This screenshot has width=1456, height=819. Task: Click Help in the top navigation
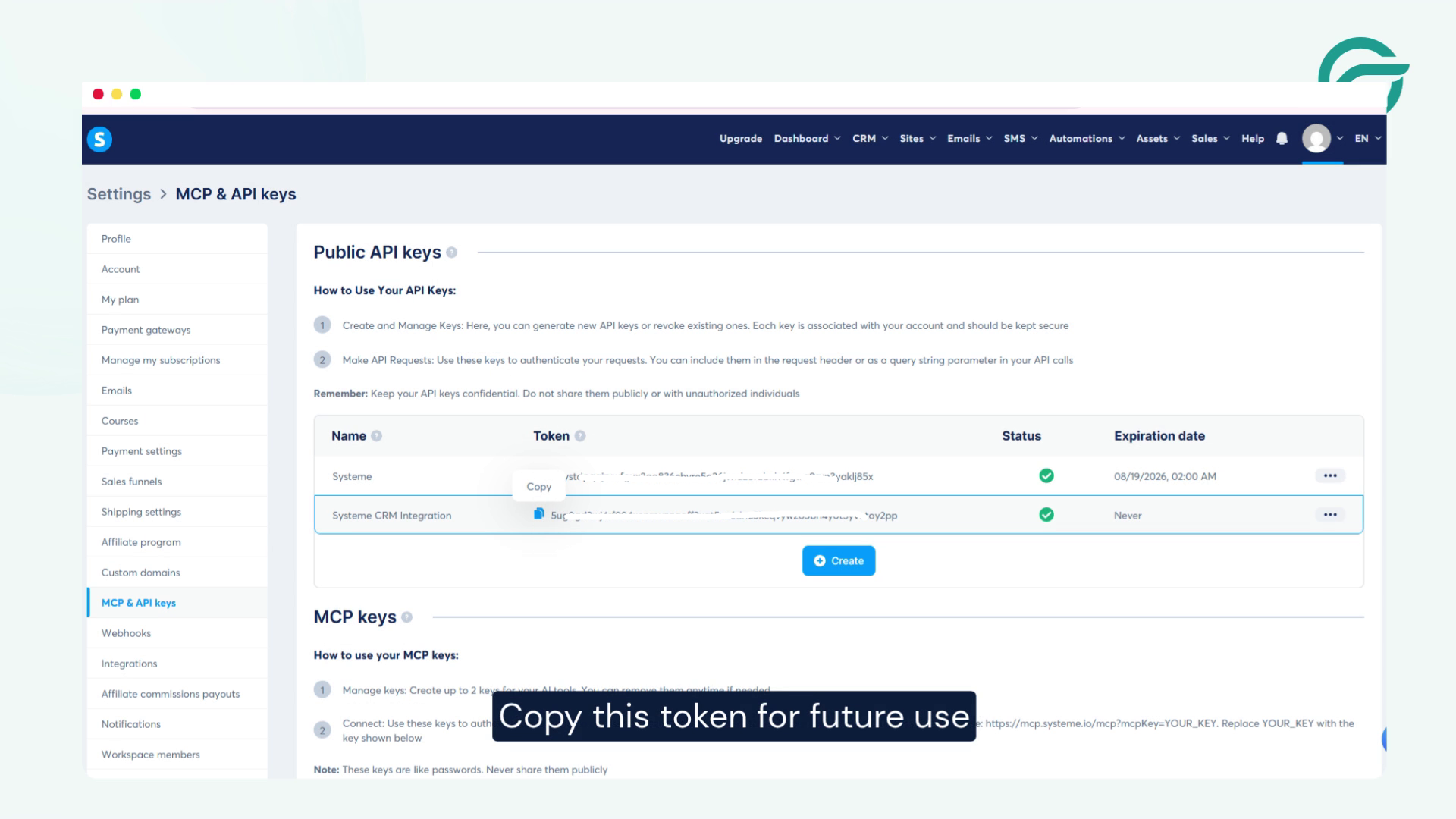tap(1253, 139)
